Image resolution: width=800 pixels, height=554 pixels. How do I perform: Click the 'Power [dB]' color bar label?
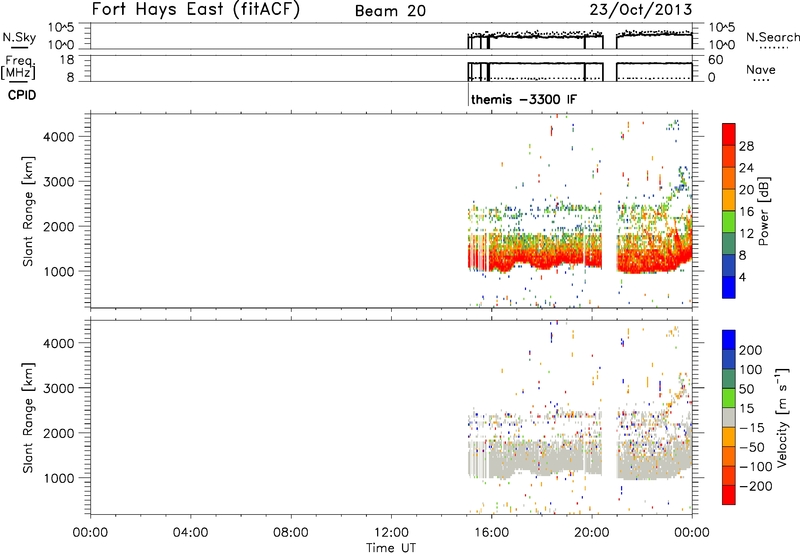tap(763, 211)
